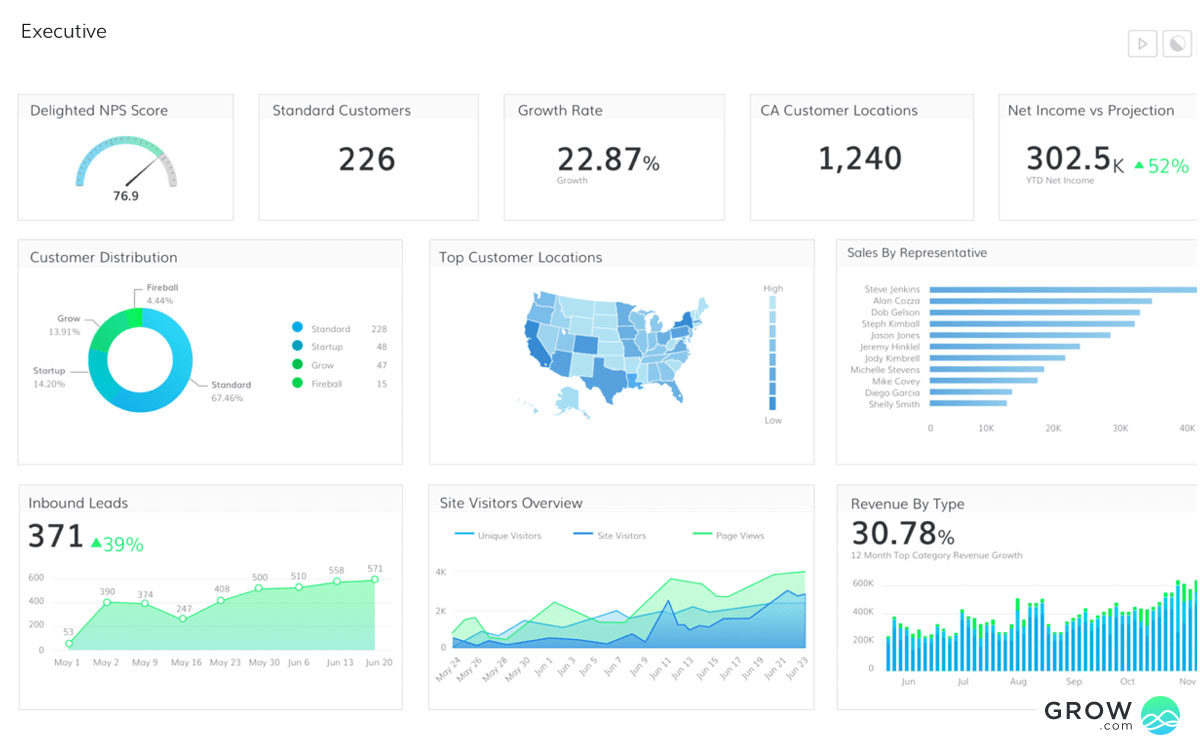Toggle the Fireball legend entry

[326, 384]
